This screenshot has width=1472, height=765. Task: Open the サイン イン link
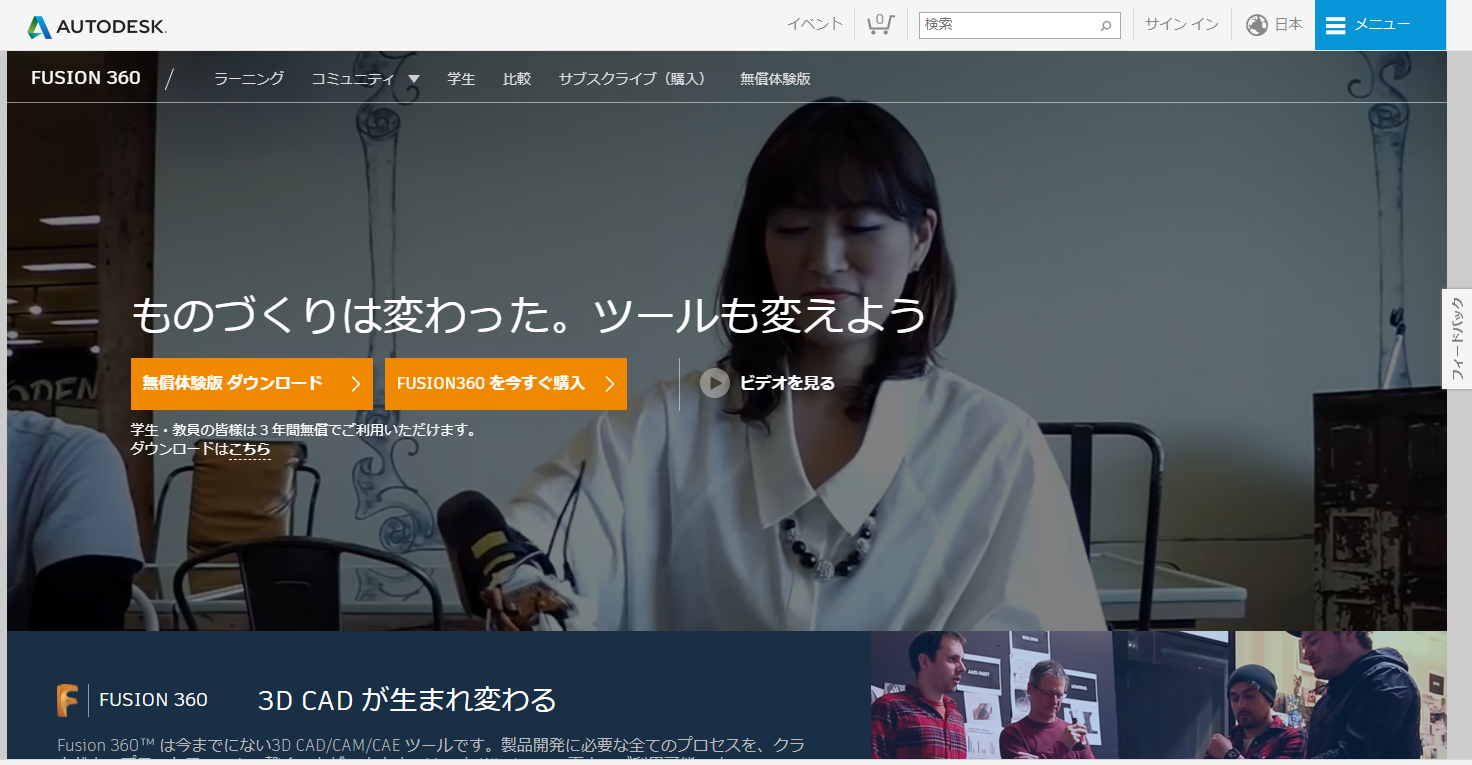pyautogui.click(x=1181, y=25)
